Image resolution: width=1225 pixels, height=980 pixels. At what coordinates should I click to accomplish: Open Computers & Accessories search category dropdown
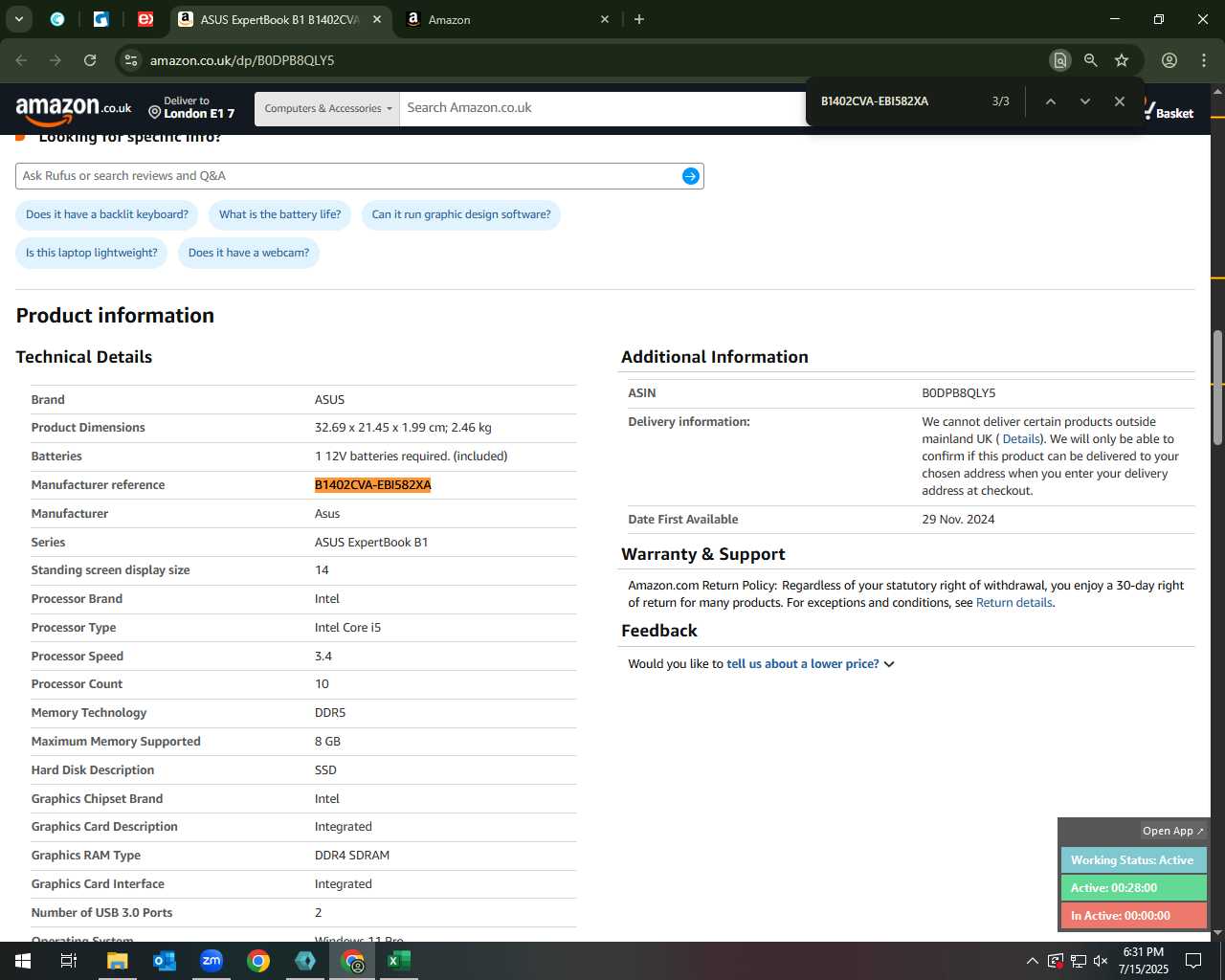[327, 108]
